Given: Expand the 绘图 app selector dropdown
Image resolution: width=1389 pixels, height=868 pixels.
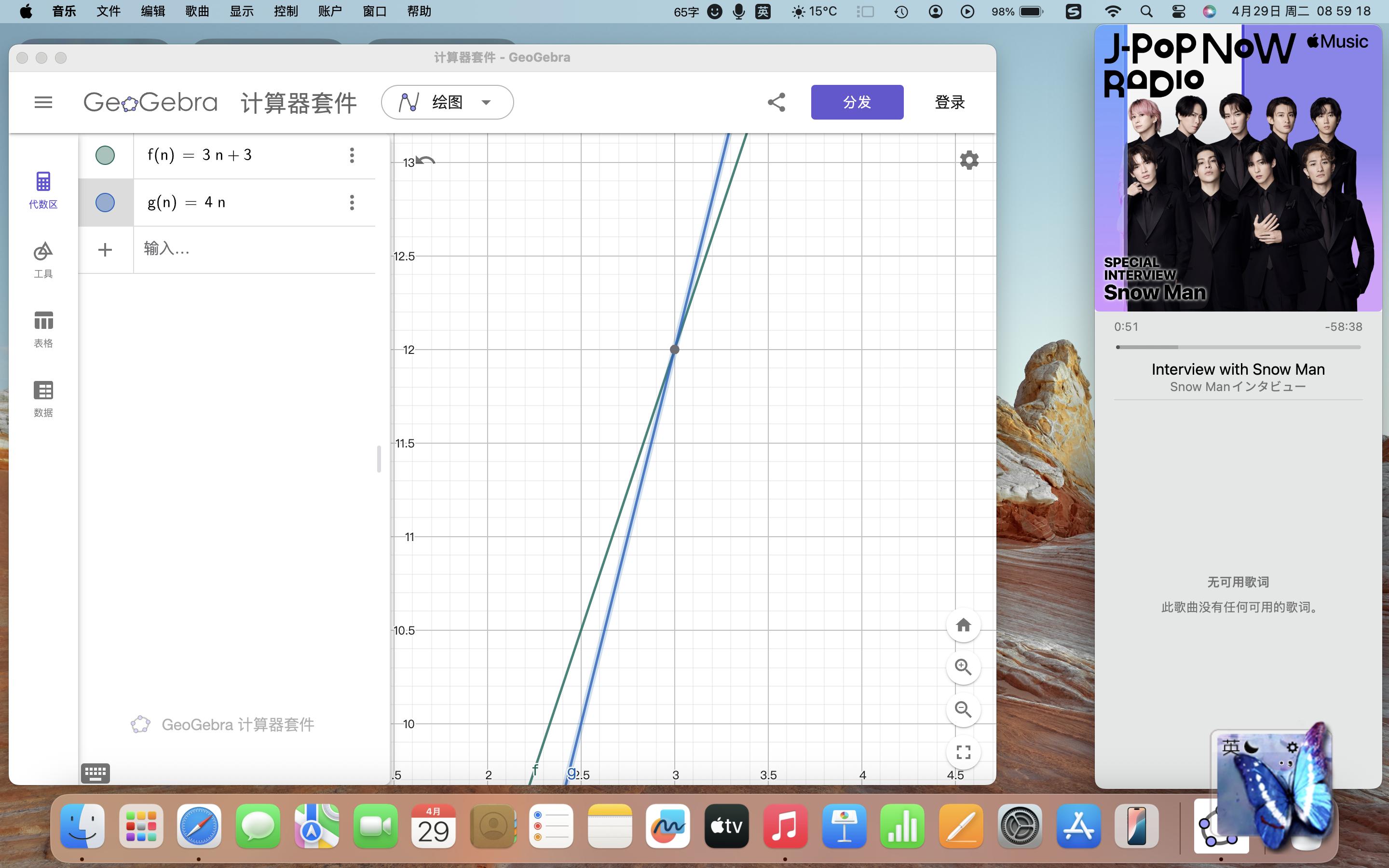Looking at the screenshot, I should 447,102.
